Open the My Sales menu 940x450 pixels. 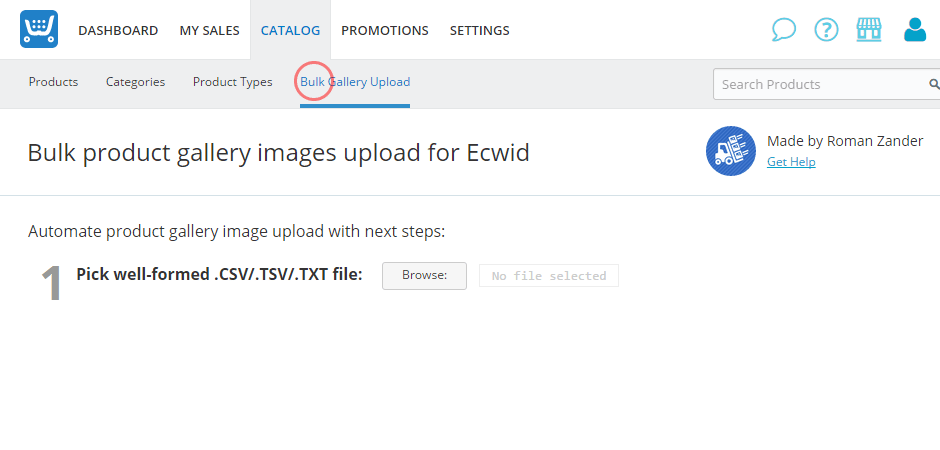(209, 31)
